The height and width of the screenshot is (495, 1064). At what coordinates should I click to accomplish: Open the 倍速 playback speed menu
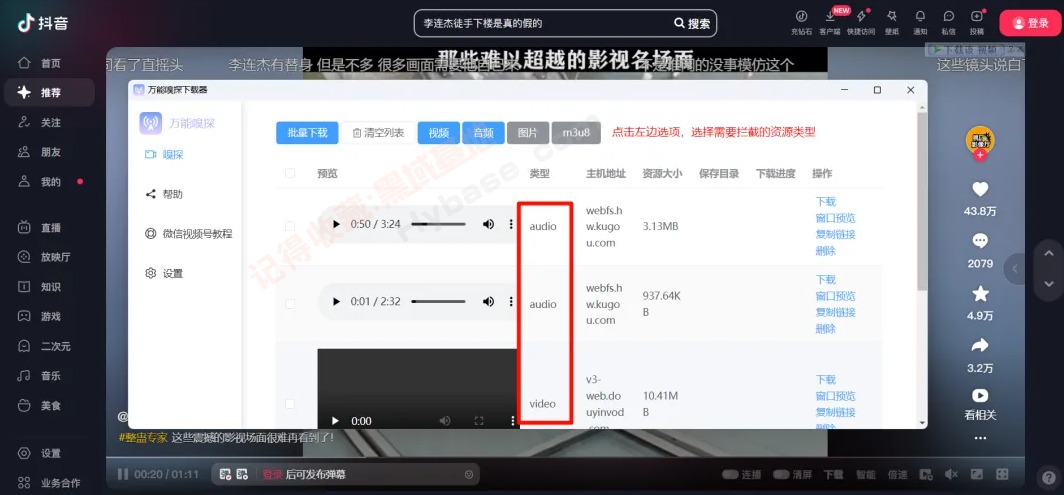(897, 474)
